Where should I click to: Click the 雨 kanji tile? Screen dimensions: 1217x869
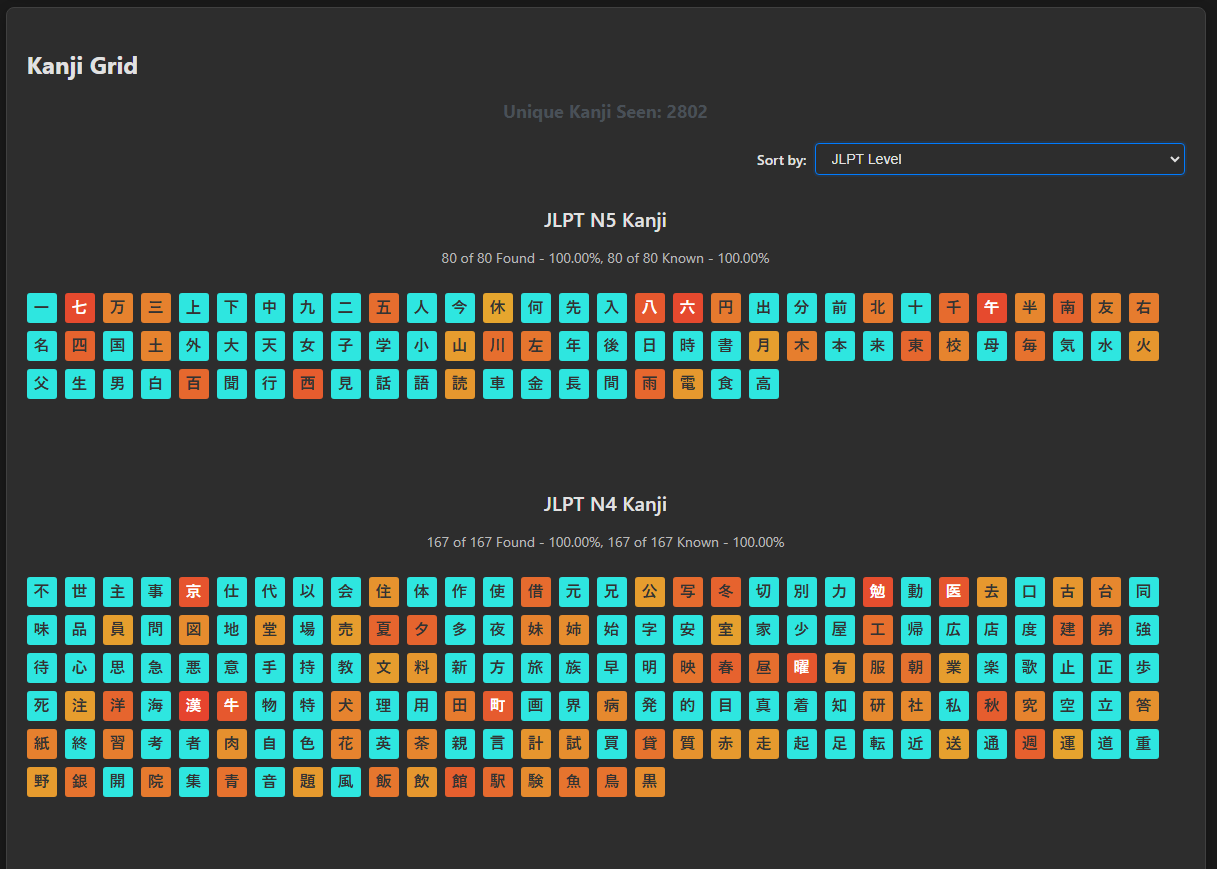tap(650, 384)
